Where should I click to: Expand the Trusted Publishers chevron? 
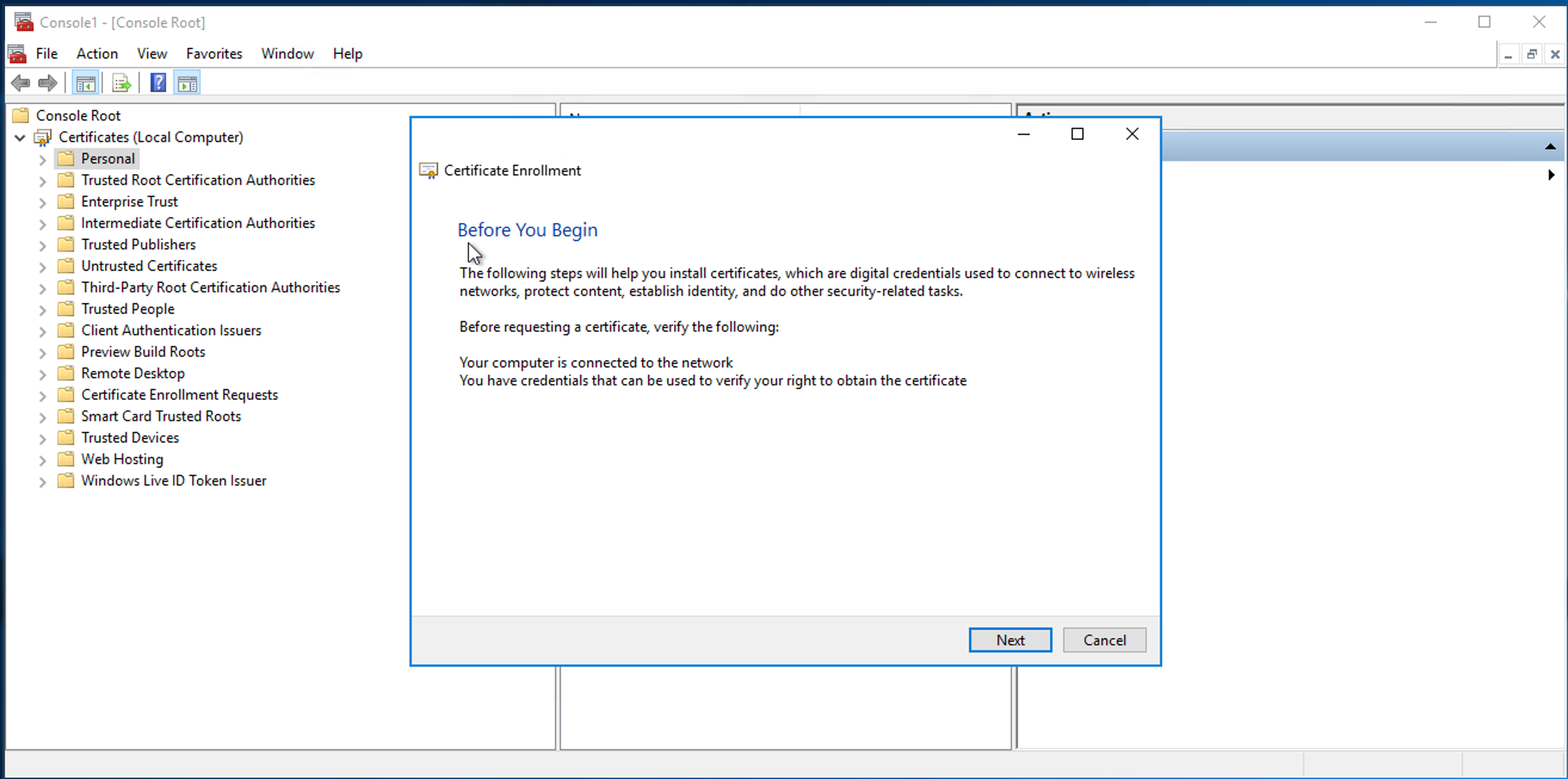[x=42, y=246]
